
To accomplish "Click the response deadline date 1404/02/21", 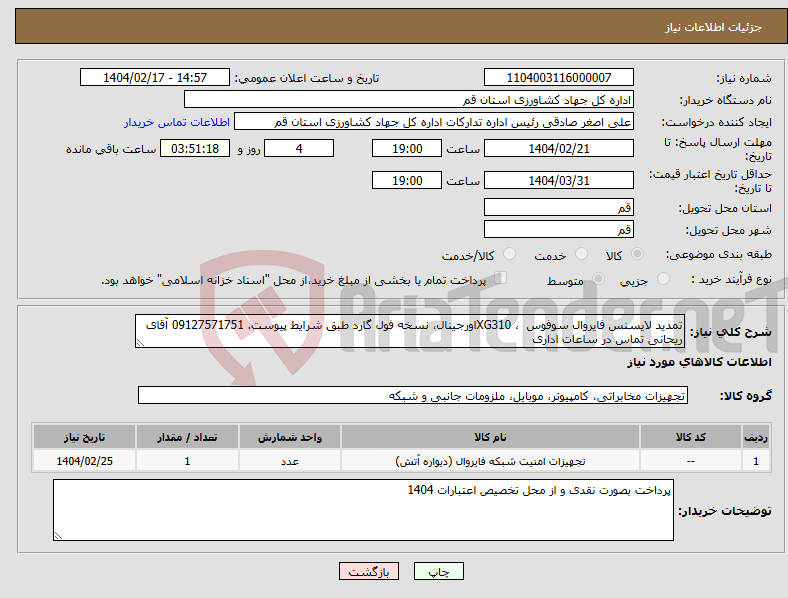I will click(x=558, y=148).
